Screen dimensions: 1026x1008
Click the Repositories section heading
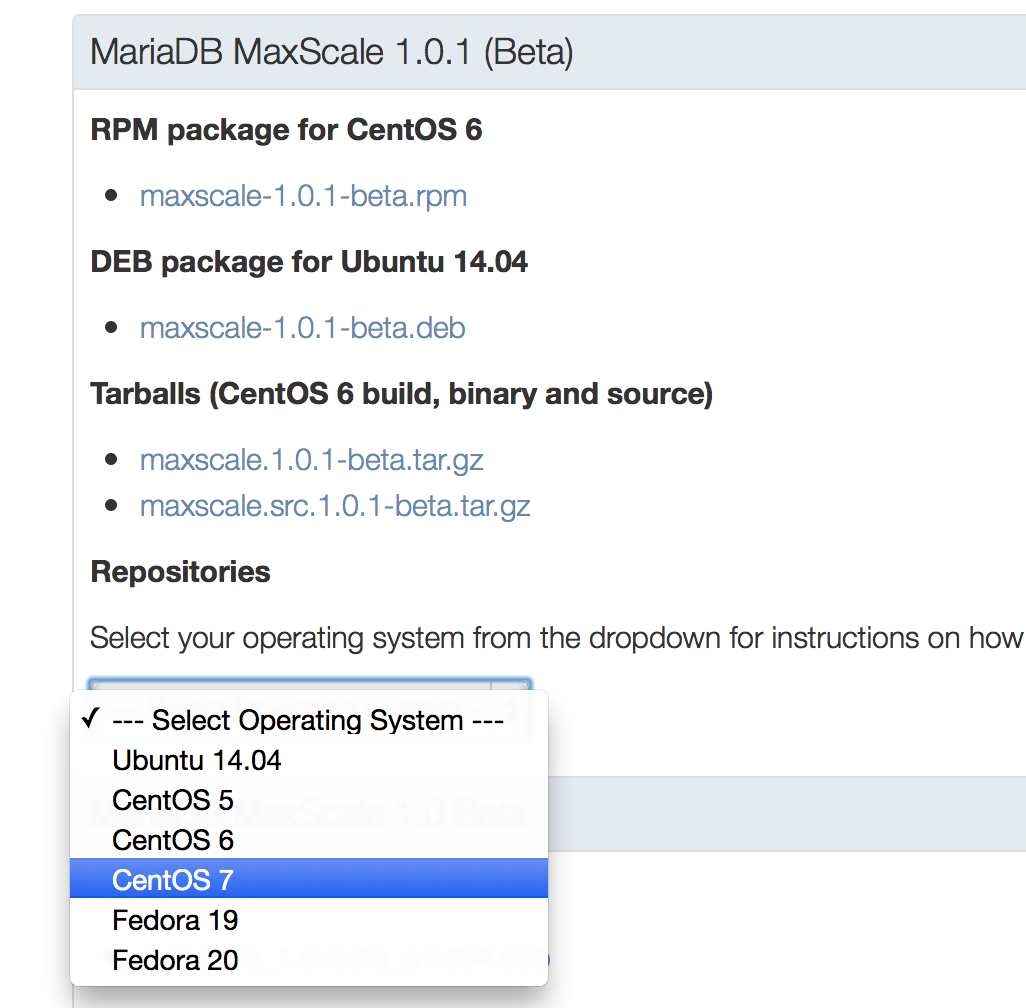click(x=180, y=572)
